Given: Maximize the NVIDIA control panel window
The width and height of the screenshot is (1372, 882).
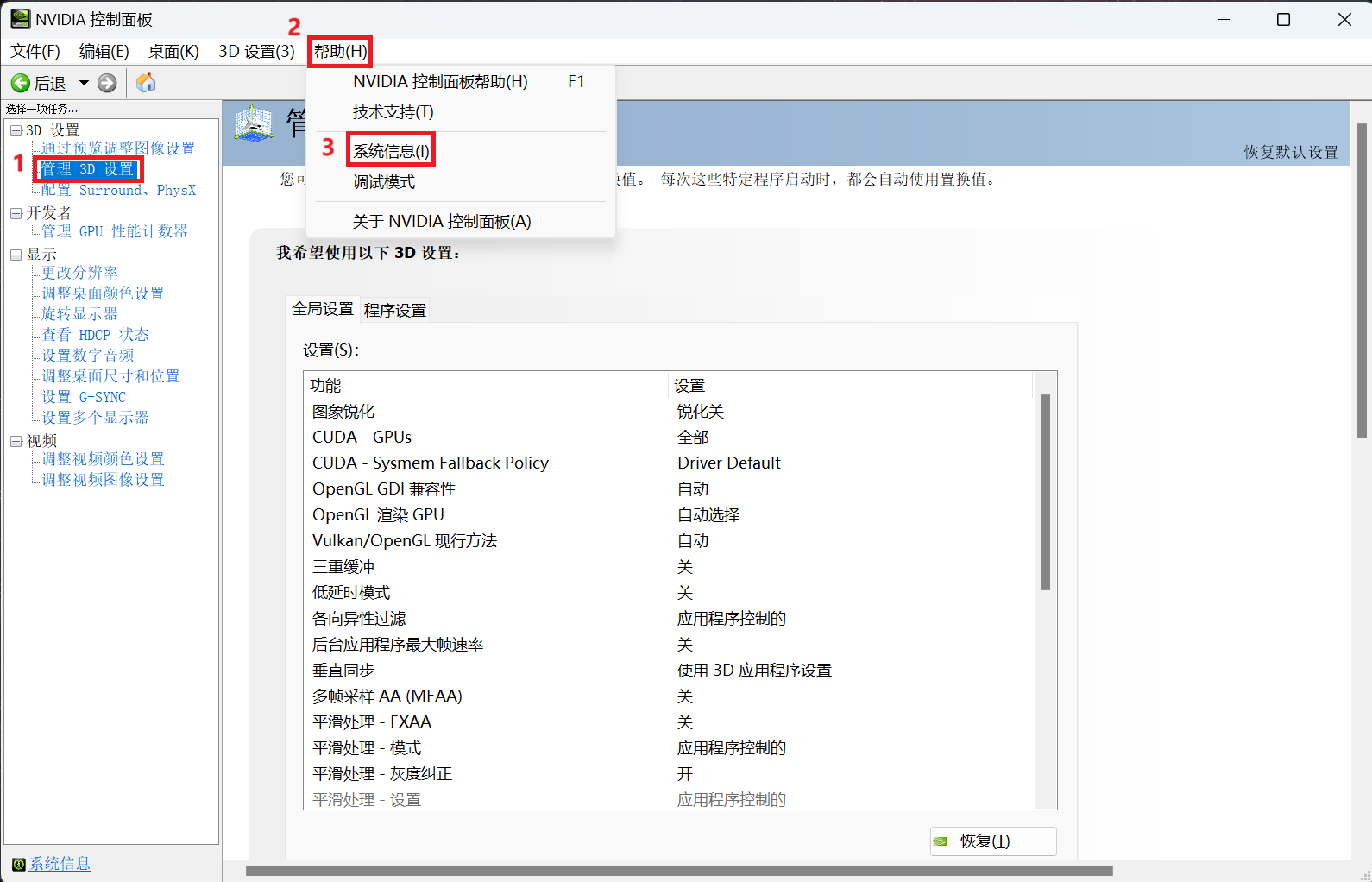Looking at the screenshot, I should click(x=1283, y=20).
